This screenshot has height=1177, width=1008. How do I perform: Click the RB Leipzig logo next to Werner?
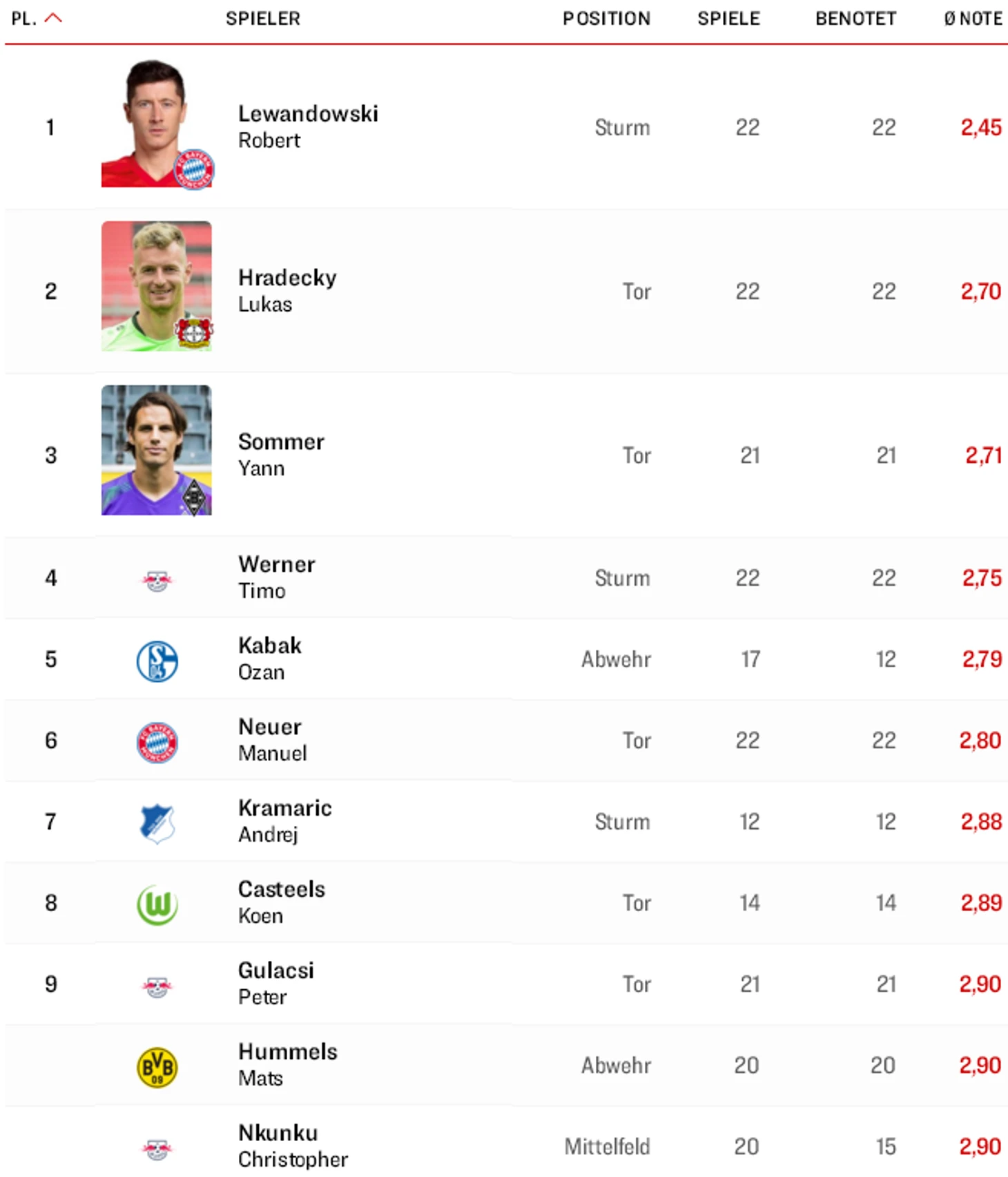point(157,581)
